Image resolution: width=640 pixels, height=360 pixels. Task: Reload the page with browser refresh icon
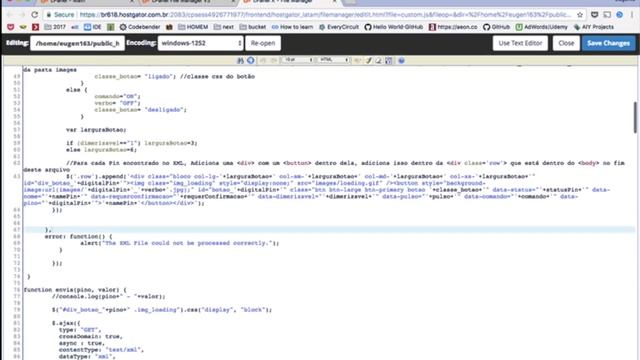(35, 15)
